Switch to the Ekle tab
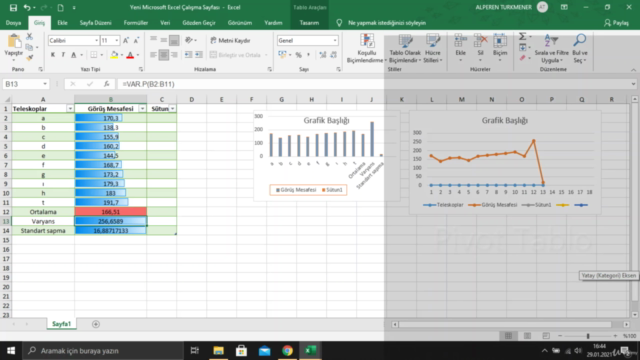The image size is (640, 360). point(62,23)
